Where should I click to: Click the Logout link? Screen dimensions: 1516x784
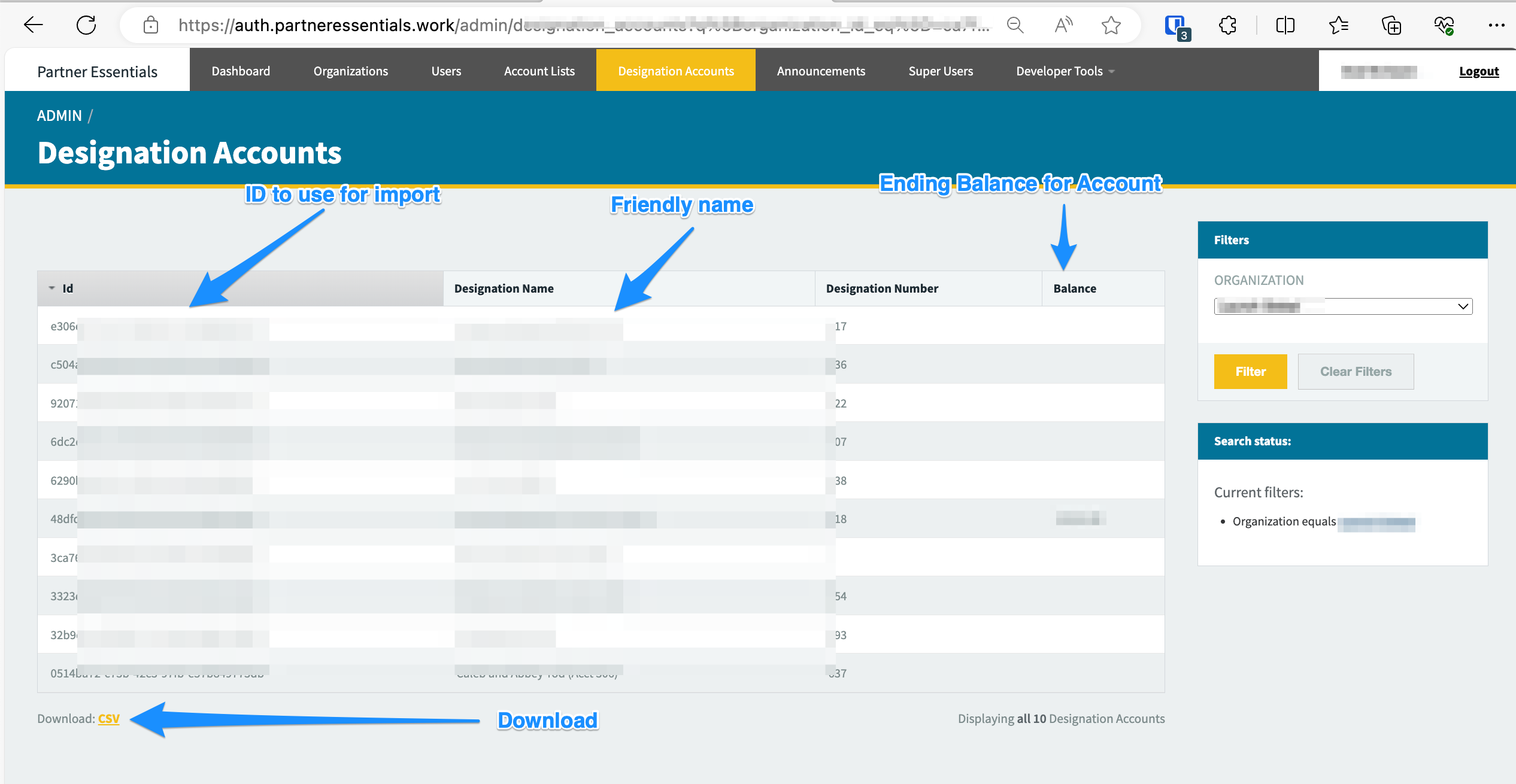click(x=1479, y=71)
